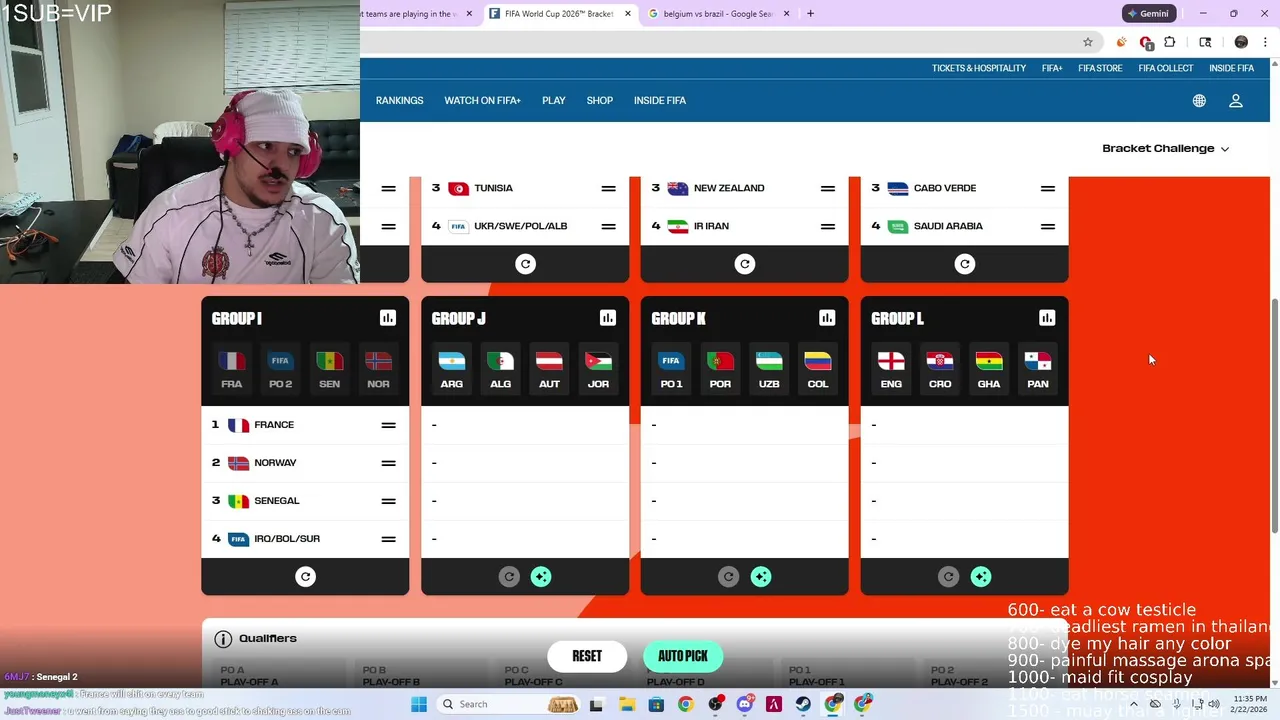Screen dimensions: 1280x720
Task: Grab the Norway row reorder handle
Action: tap(388, 463)
